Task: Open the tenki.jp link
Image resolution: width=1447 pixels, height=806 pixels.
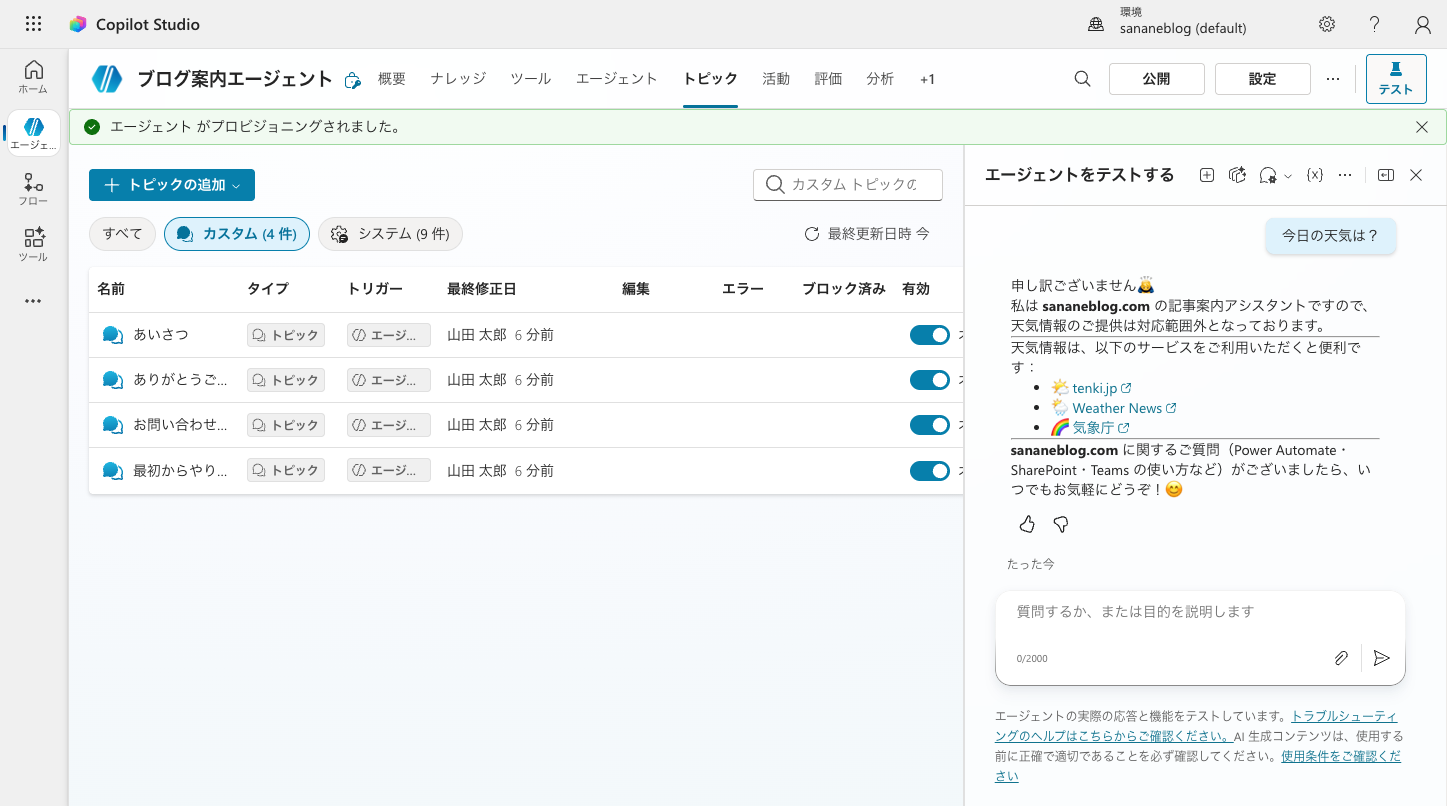Action: pyautogui.click(x=1094, y=388)
